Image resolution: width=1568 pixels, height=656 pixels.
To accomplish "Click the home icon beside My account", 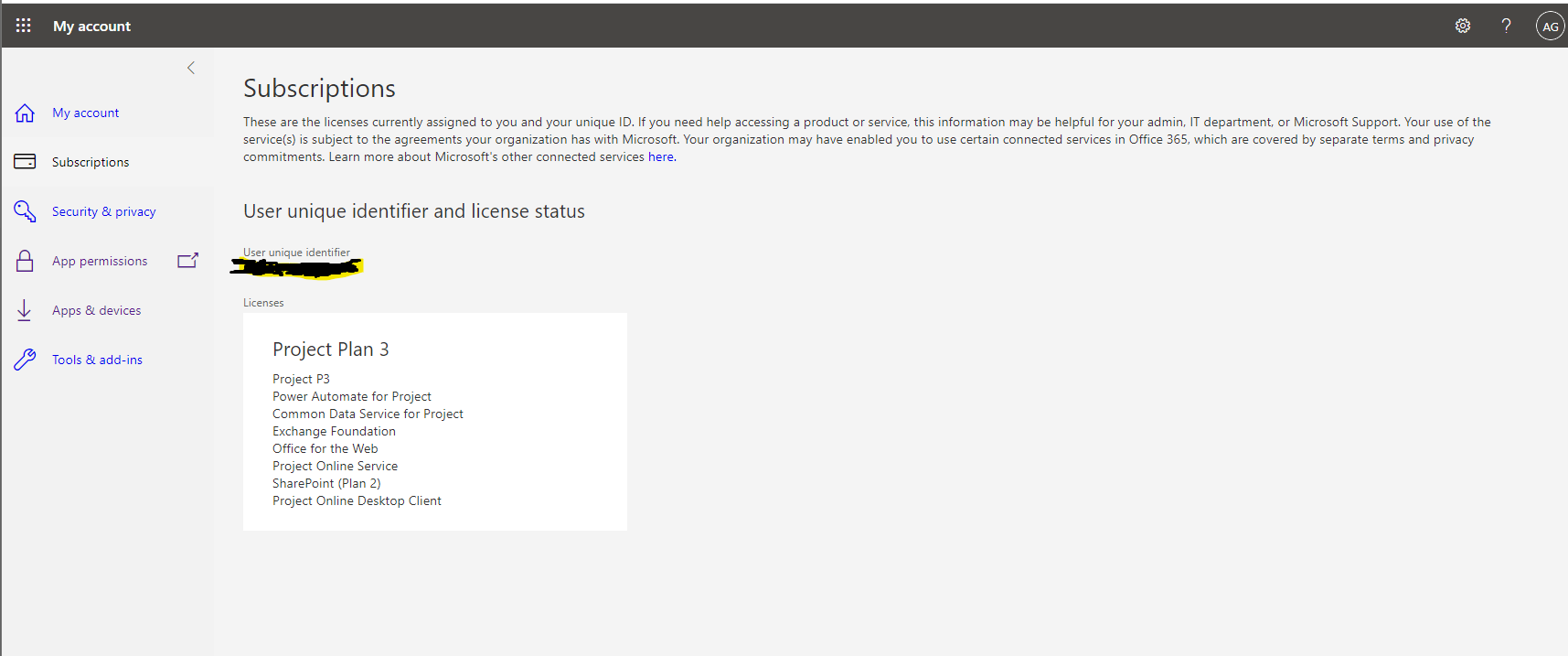I will [25, 113].
